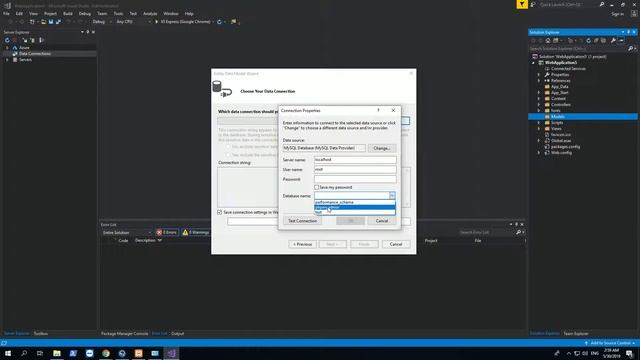Open the Project menu
Viewport: 640px width, 360px height.
[50, 13]
